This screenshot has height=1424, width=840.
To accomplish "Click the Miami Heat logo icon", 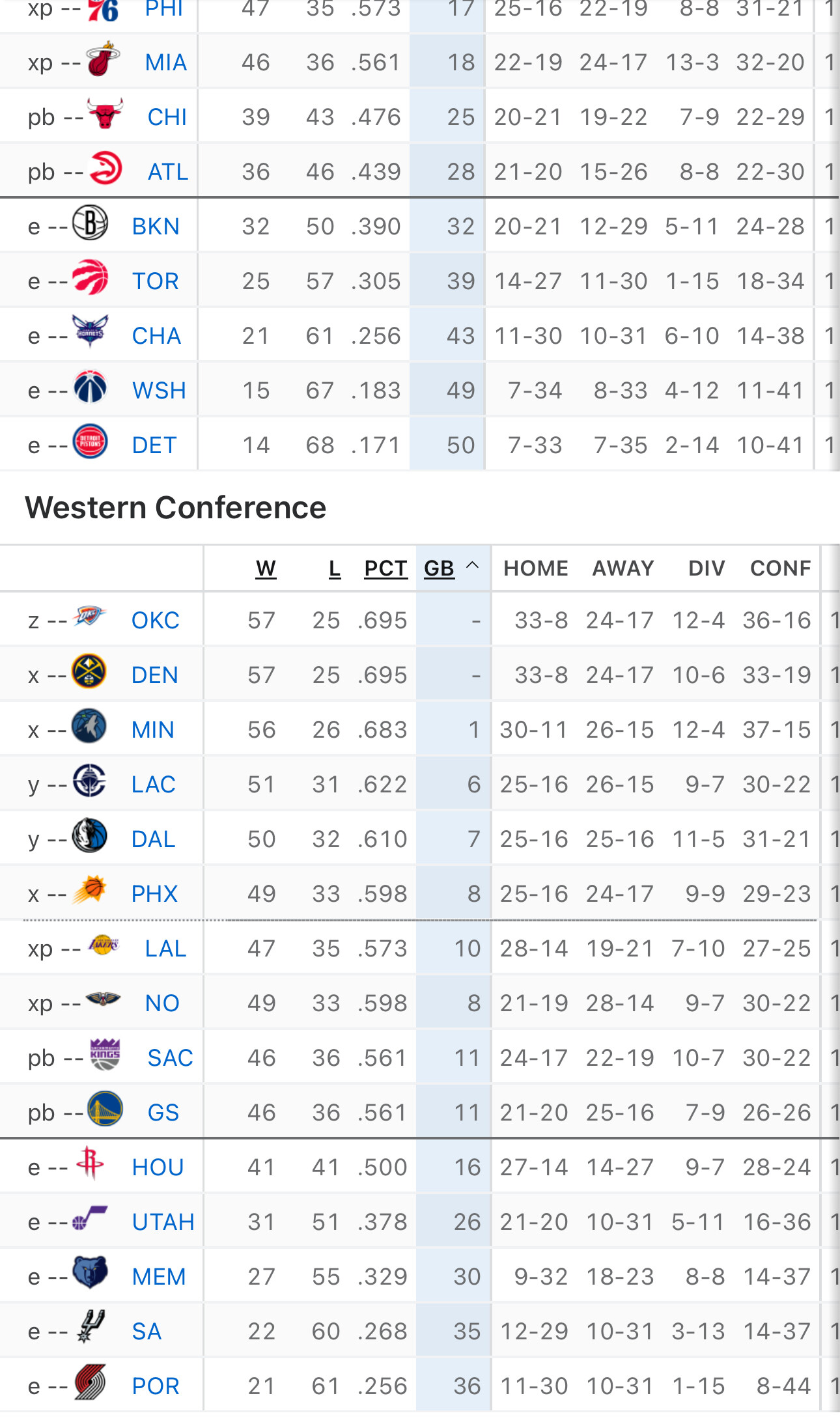I will pyautogui.click(x=103, y=60).
